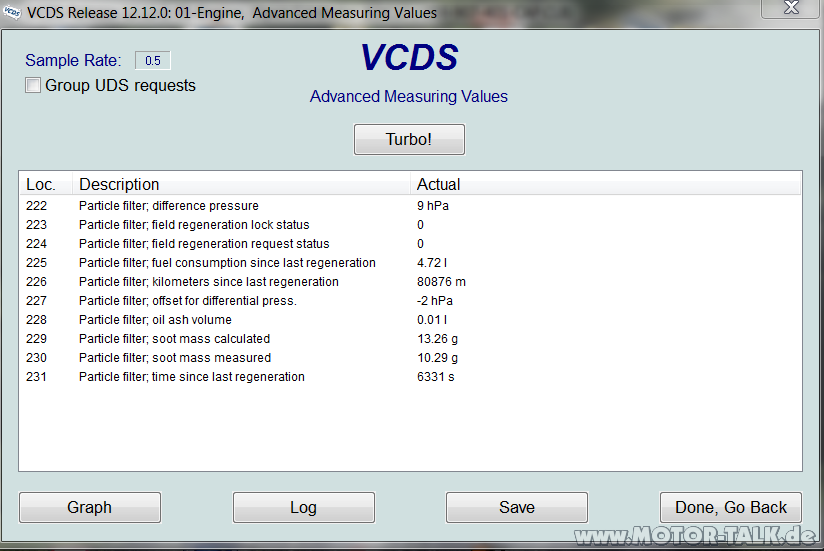Select the soot mass measured row

(410, 358)
